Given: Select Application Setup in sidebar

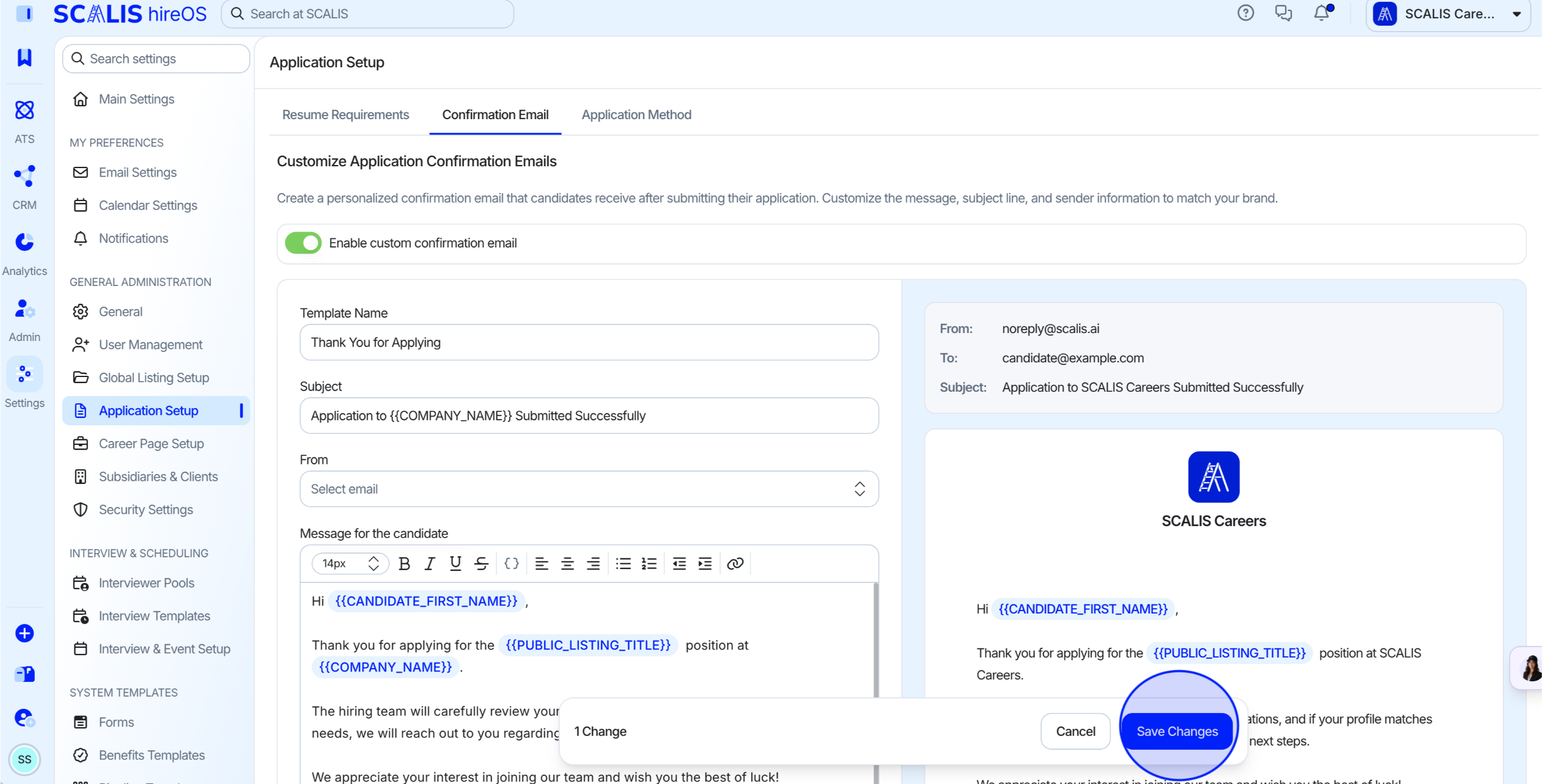Looking at the screenshot, I should 156,411.
